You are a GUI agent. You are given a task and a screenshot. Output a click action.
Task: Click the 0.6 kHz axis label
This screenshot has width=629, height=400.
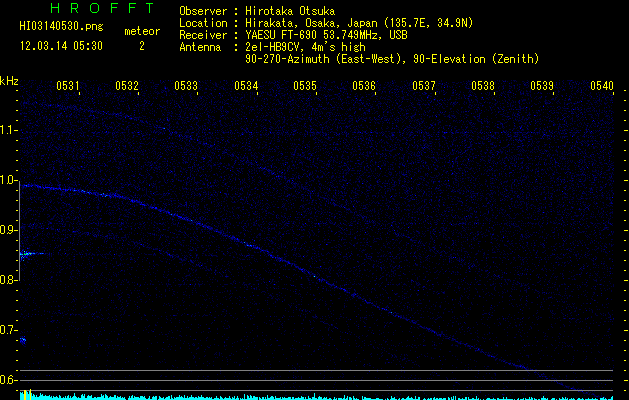click(x=9, y=380)
